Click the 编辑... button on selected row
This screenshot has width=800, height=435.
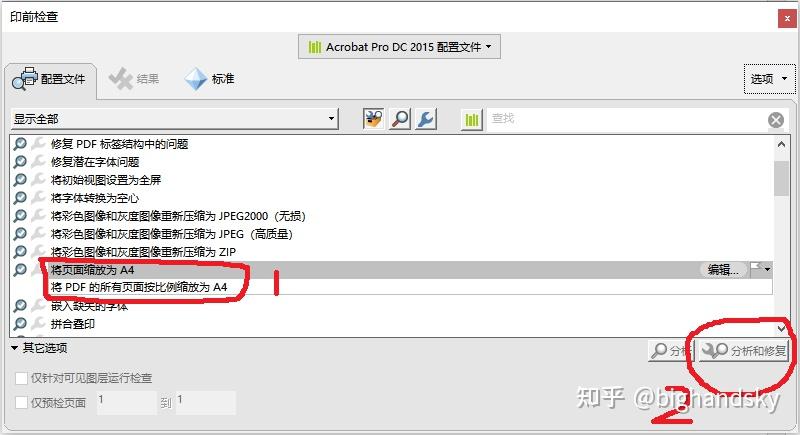723,269
